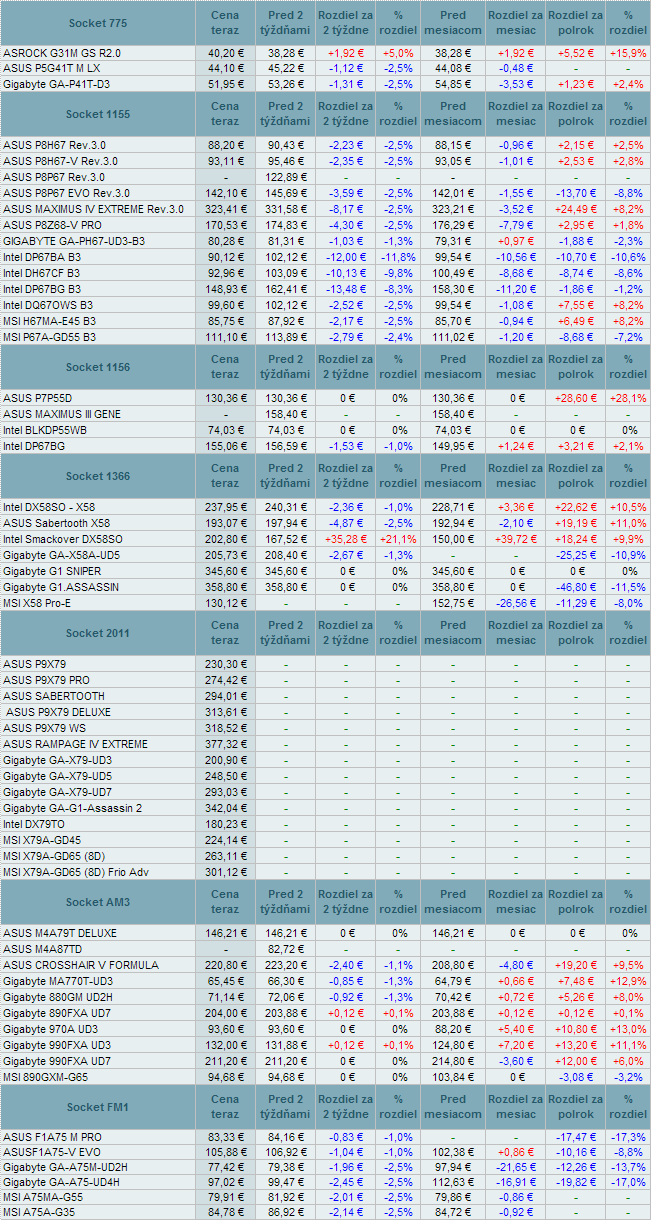Click the GIGABYTE GA-PH67-UD3-B3 product name

[74, 241]
